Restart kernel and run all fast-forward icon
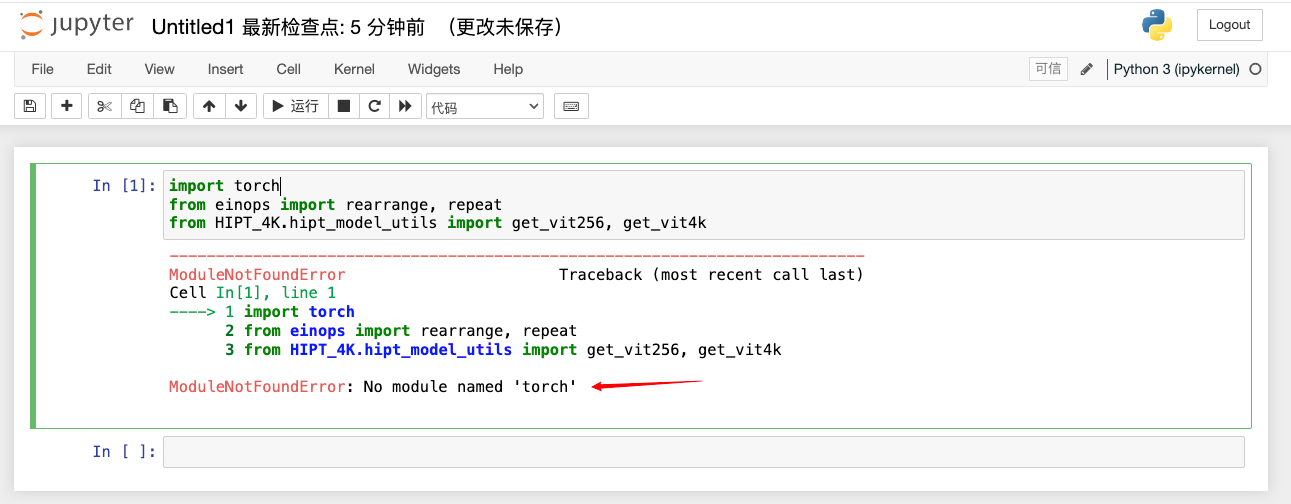This screenshot has width=1291, height=504. click(x=405, y=106)
